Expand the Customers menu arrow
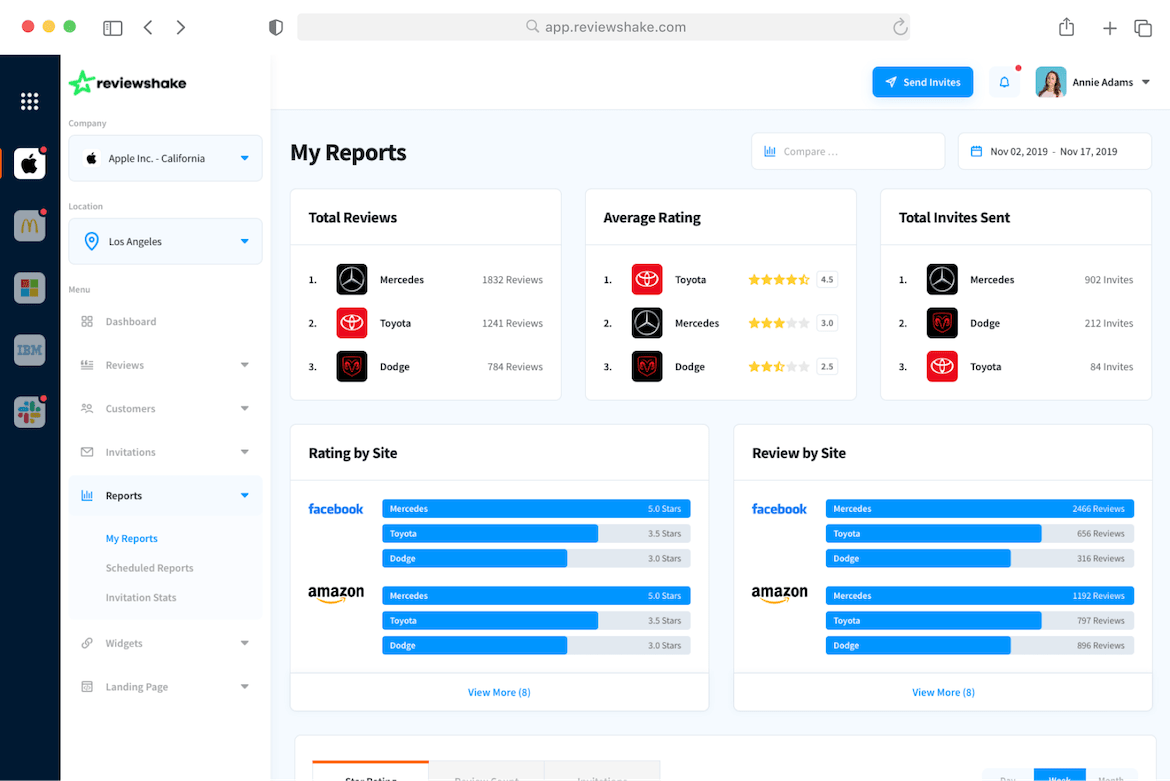Image resolution: width=1170 pixels, height=781 pixels. point(244,408)
